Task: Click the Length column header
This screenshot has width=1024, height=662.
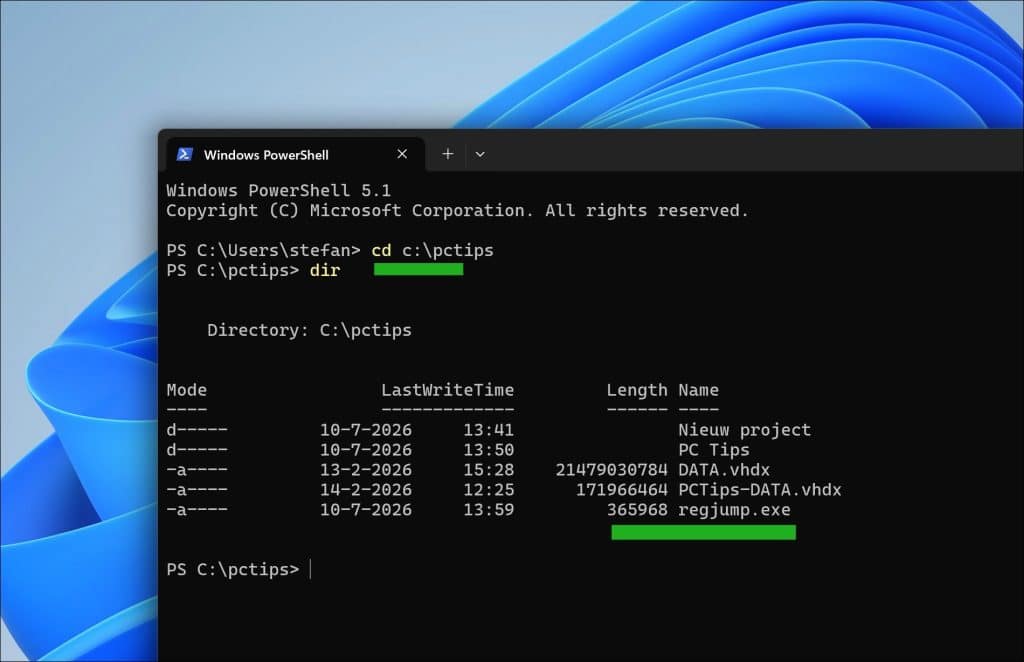Action: [637, 390]
